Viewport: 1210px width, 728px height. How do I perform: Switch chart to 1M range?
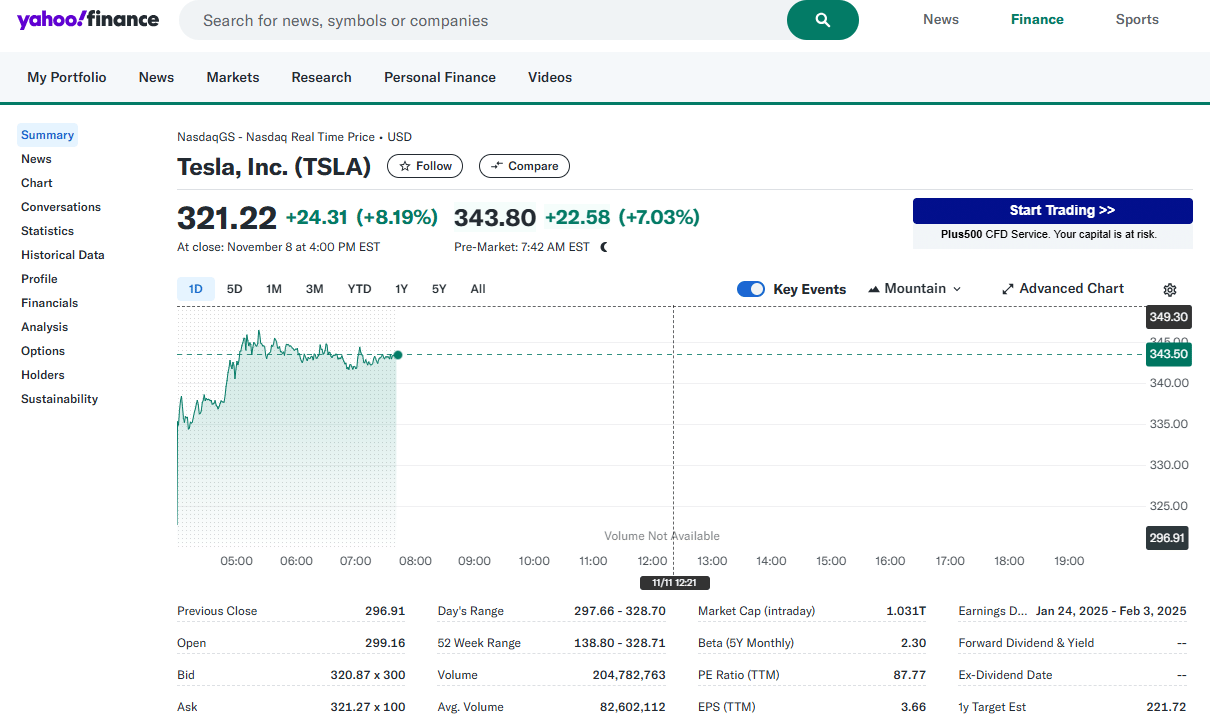tap(274, 289)
